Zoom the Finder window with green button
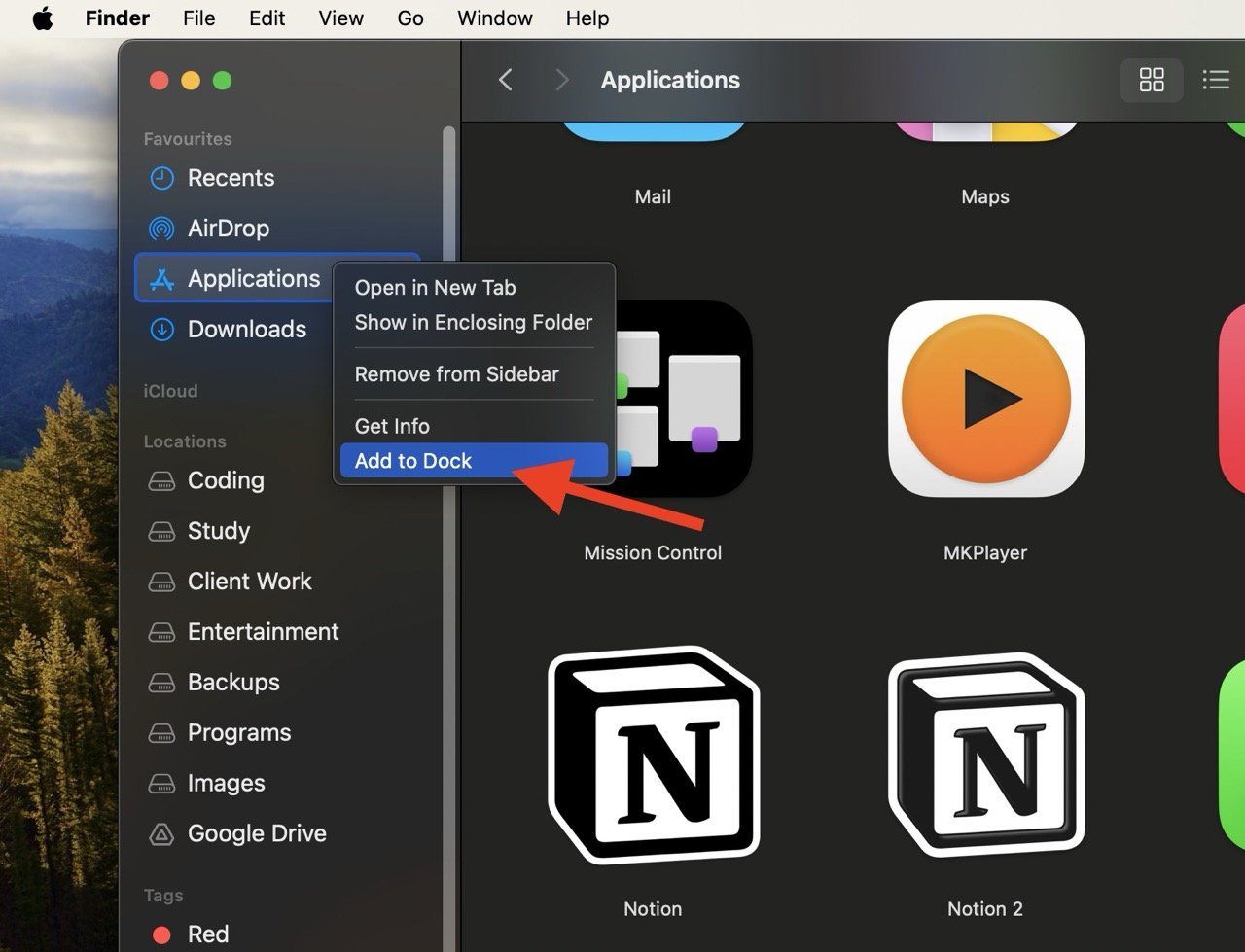 pos(222,81)
